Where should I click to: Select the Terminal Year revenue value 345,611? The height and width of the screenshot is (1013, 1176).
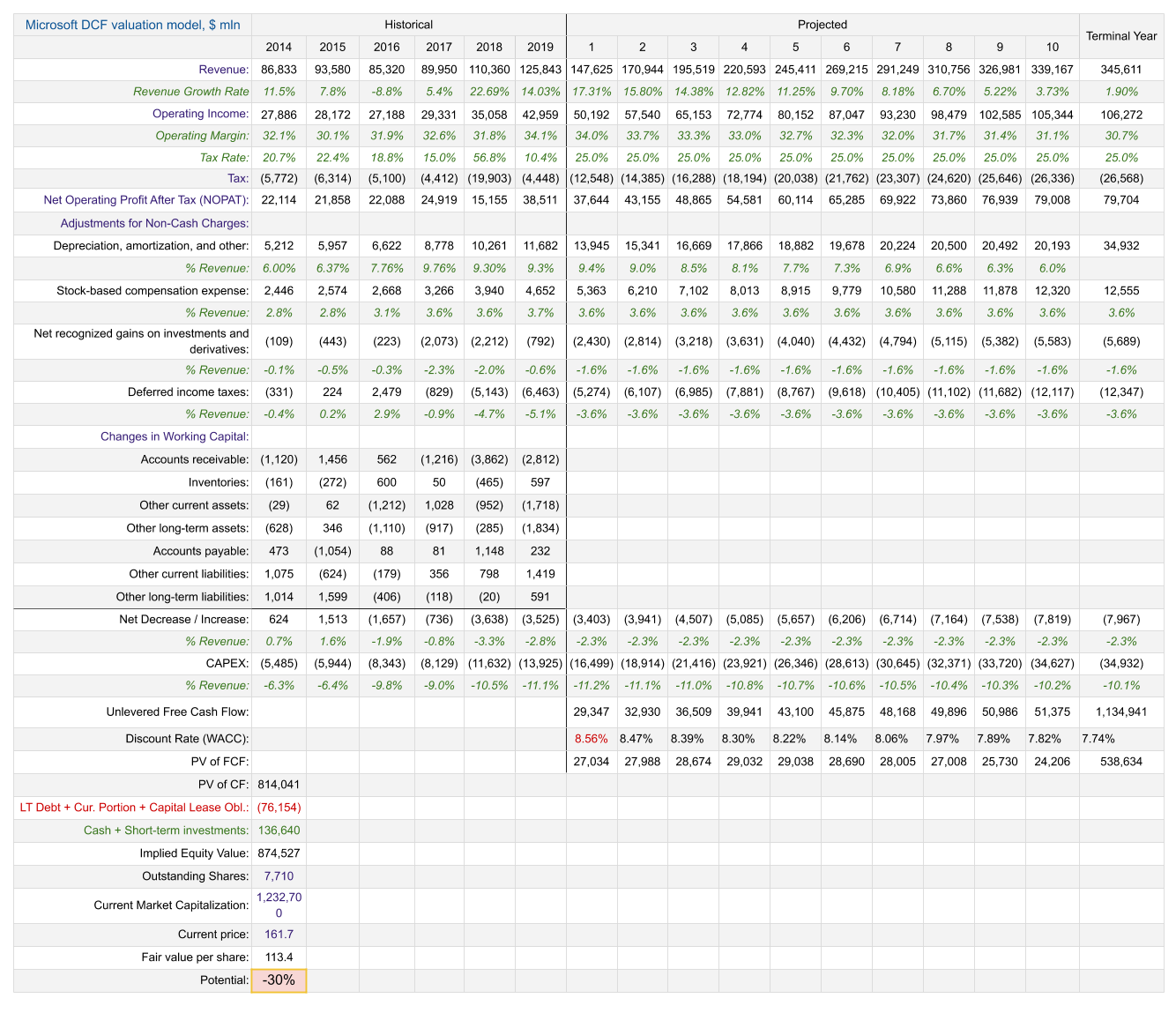[x=1120, y=70]
